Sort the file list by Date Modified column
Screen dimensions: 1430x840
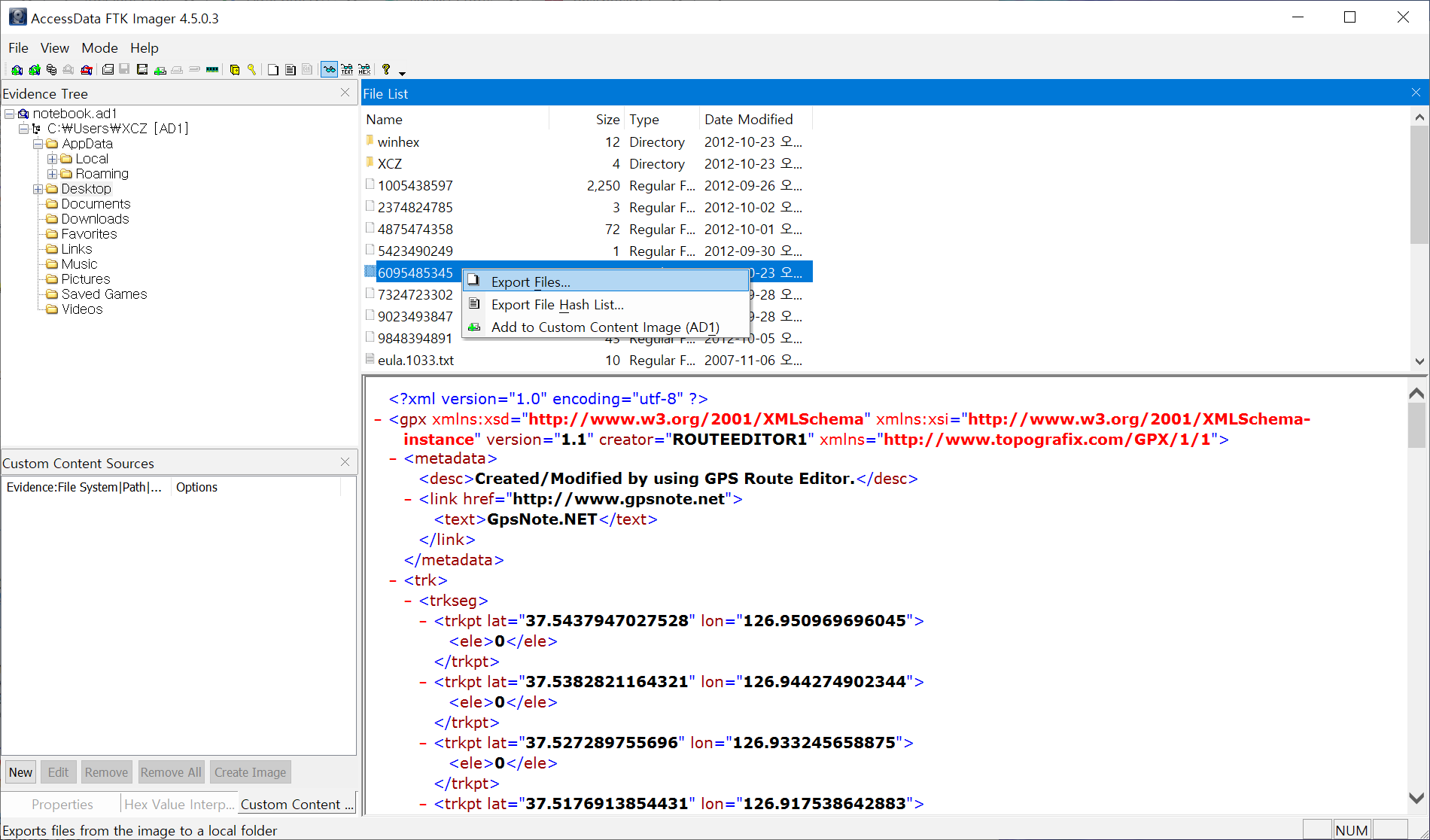pos(756,119)
